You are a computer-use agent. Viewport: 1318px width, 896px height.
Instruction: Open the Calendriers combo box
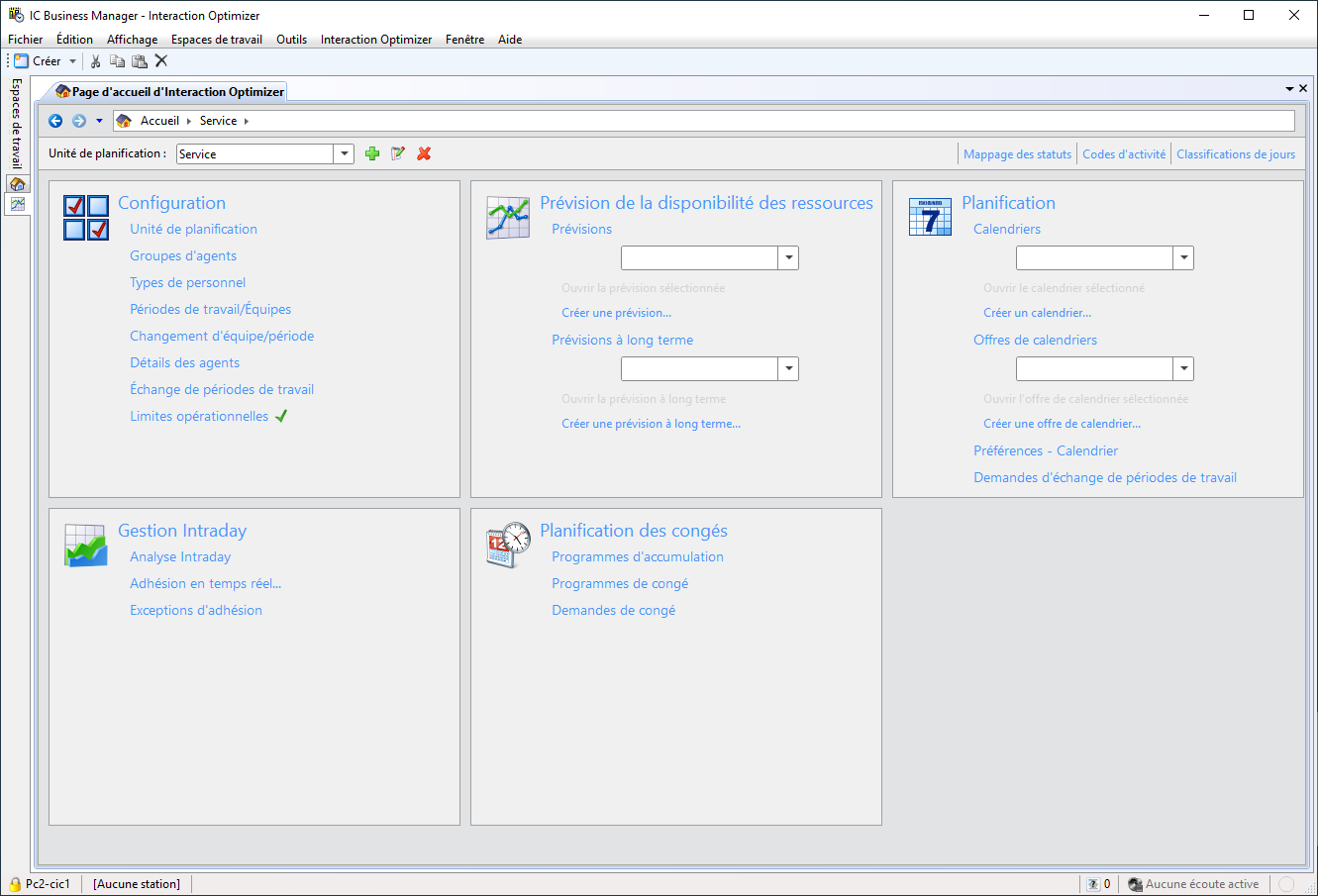1183,258
